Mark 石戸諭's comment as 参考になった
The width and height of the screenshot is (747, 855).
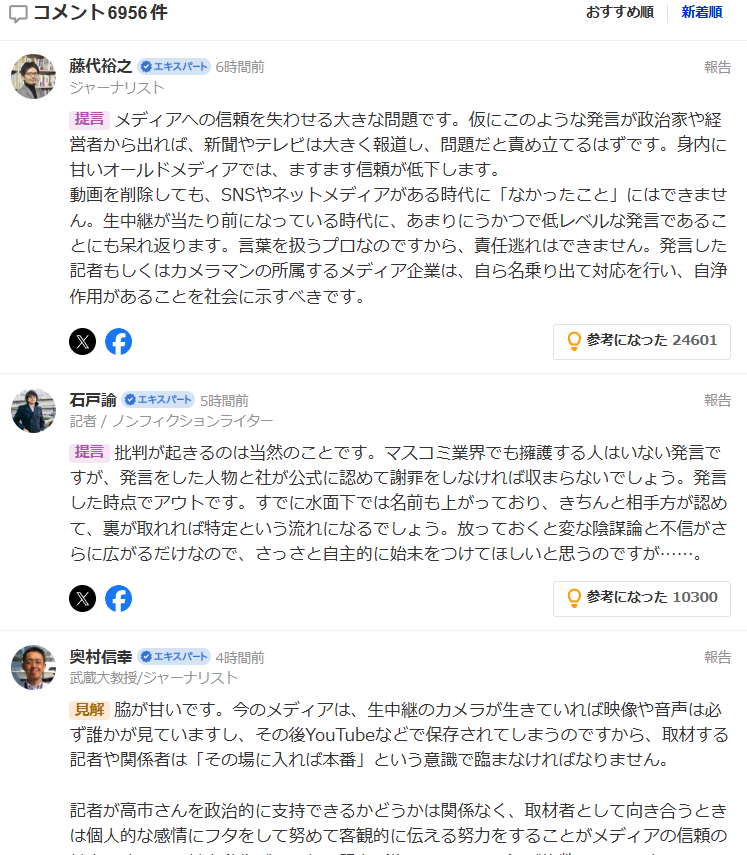642,598
